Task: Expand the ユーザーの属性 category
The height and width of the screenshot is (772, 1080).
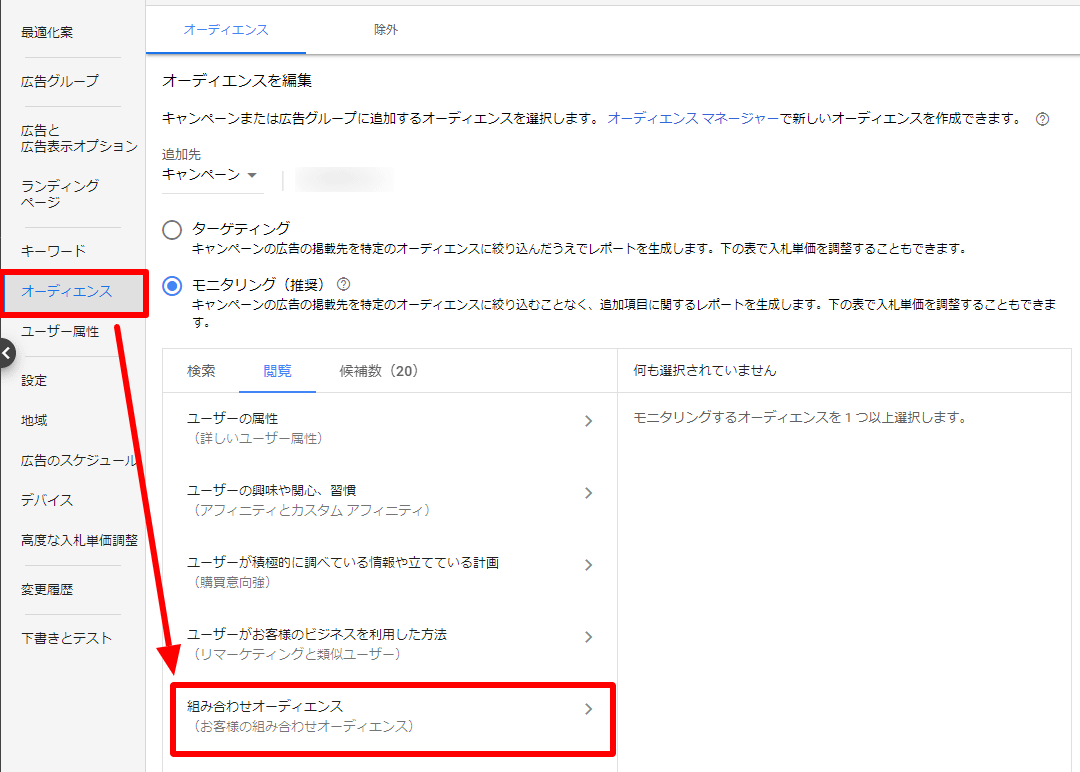Action: (x=390, y=428)
